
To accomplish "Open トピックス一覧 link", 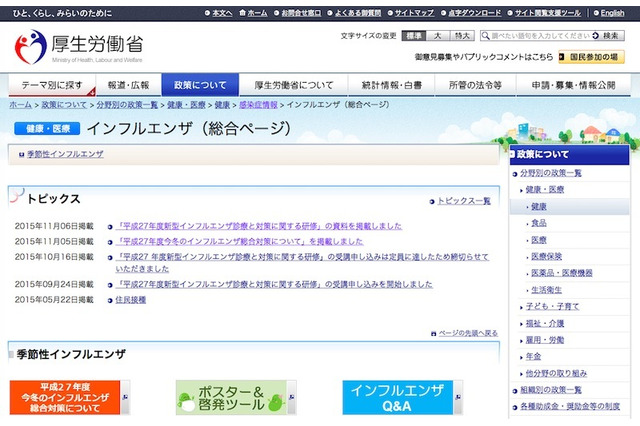I will click(x=464, y=201).
